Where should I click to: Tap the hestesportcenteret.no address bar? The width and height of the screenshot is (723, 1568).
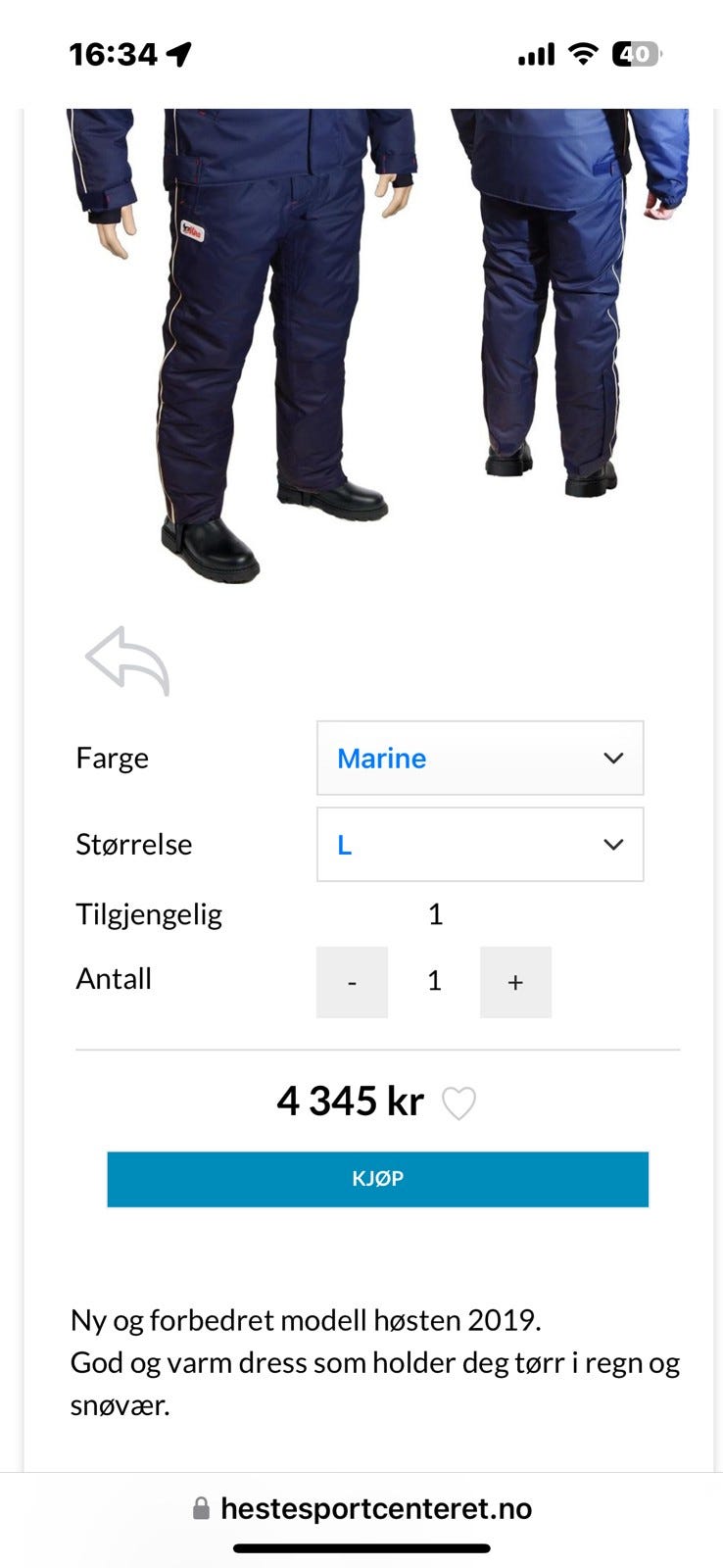[x=361, y=1508]
